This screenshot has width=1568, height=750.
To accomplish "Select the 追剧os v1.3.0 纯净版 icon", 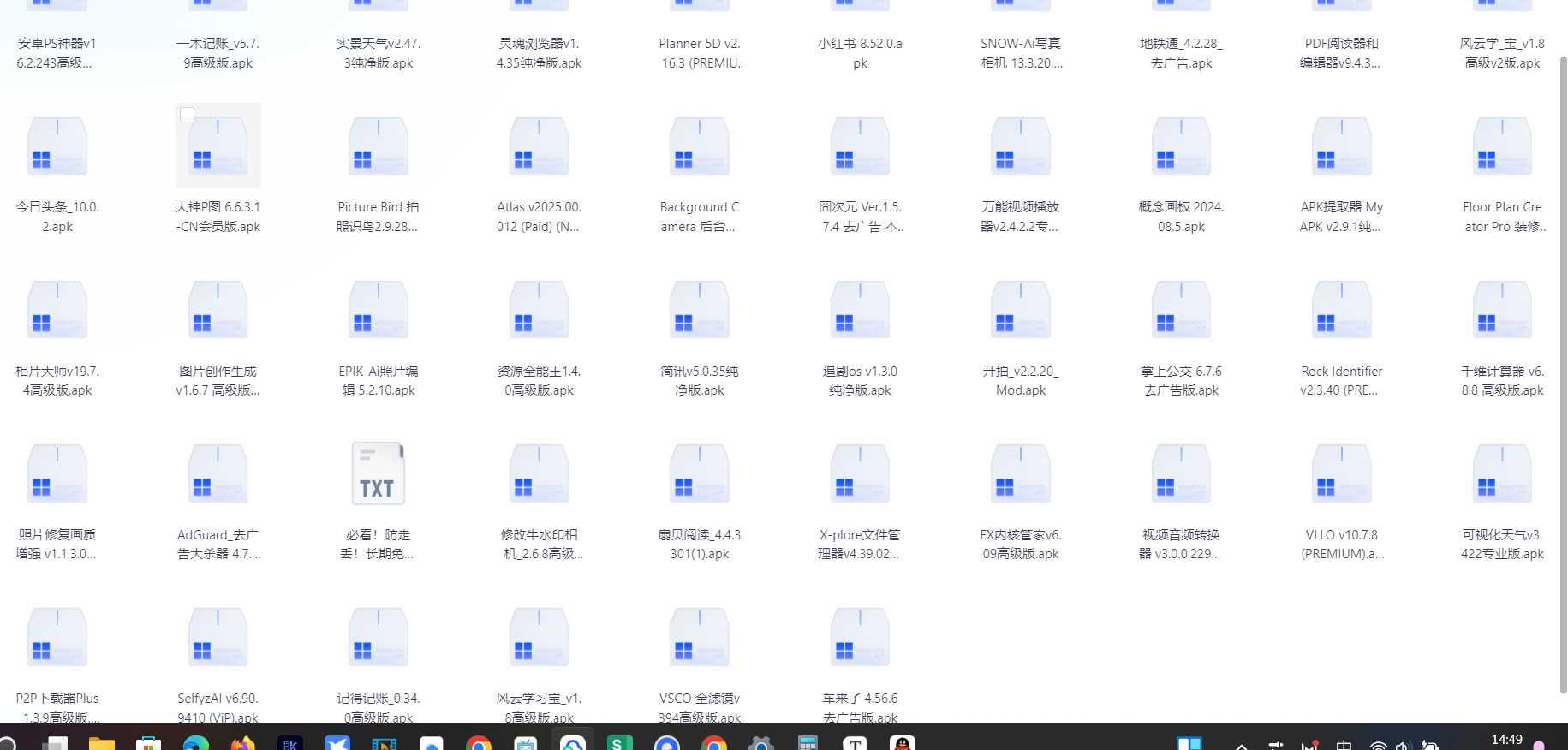I will tap(860, 310).
